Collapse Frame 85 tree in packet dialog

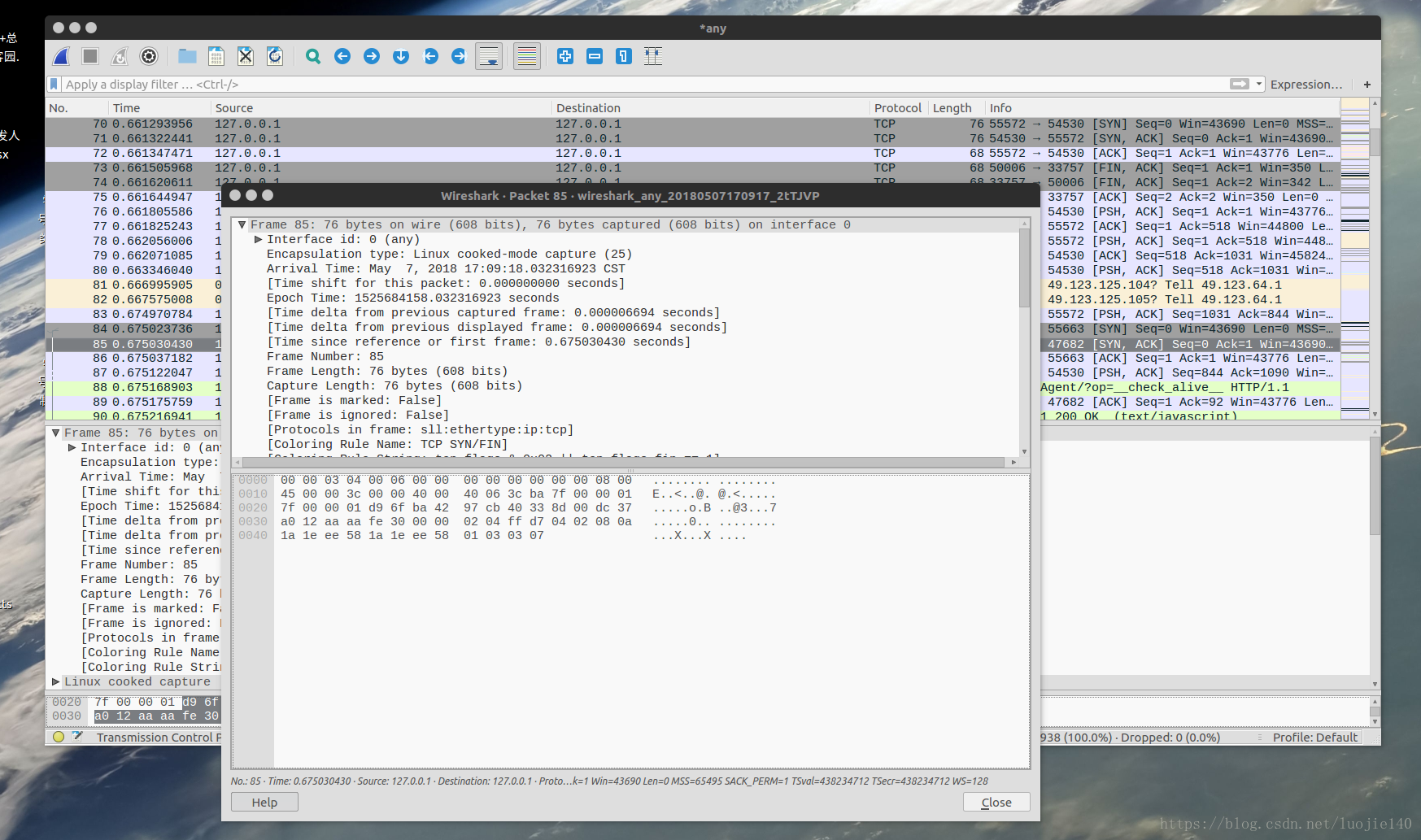242,224
